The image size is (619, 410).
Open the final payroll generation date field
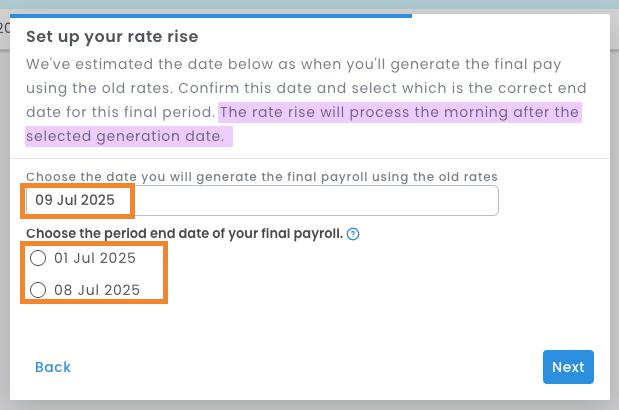tap(262, 201)
